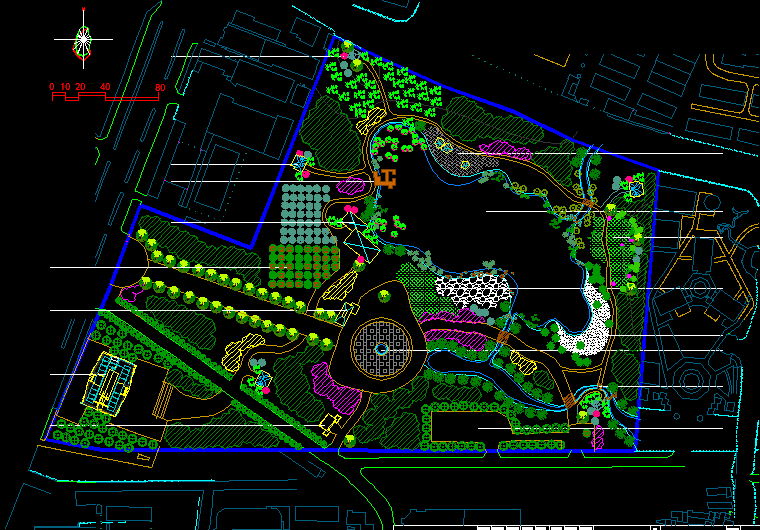Click the scale bar label 40
The height and width of the screenshot is (530, 760).
click(105, 88)
